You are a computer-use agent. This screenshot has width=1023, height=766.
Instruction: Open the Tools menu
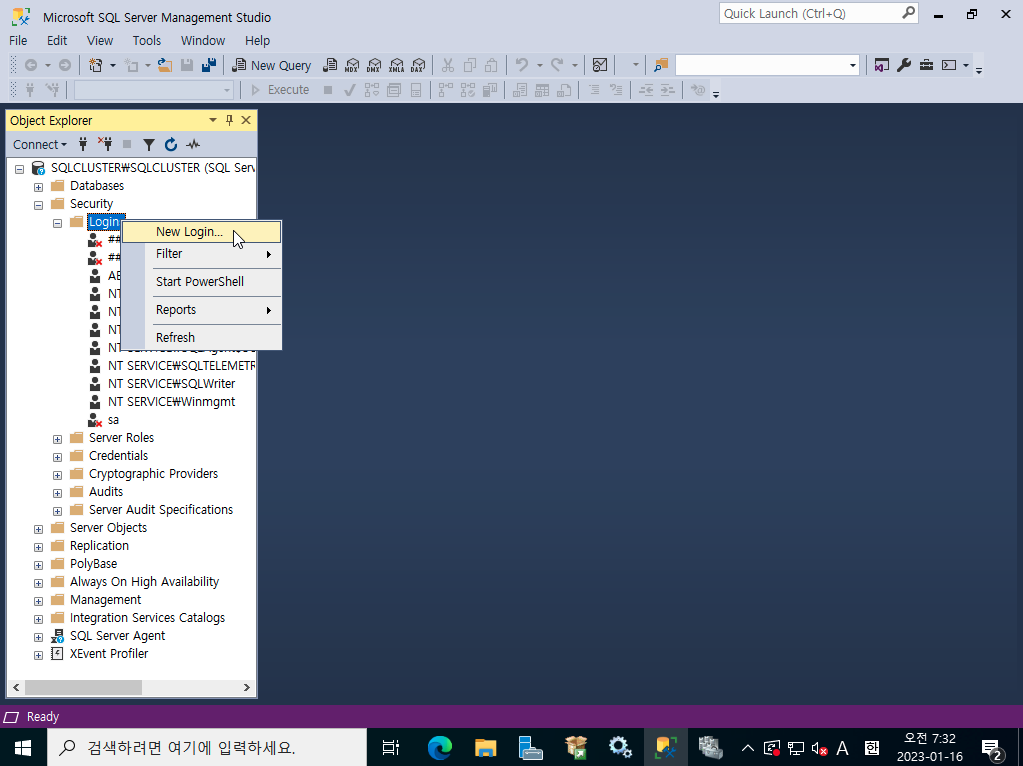(x=147, y=40)
